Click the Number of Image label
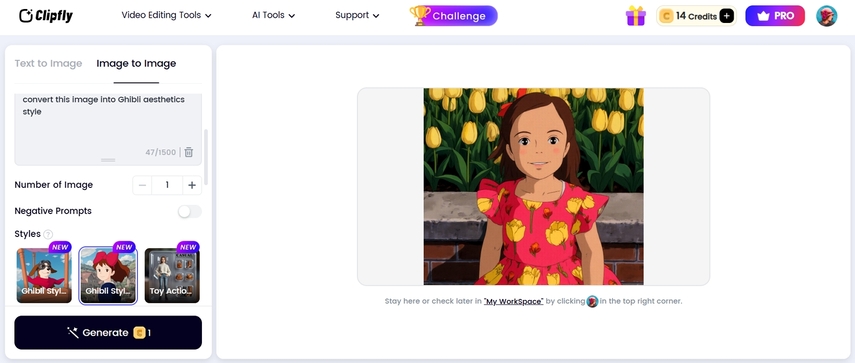855x363 pixels. click(53, 185)
